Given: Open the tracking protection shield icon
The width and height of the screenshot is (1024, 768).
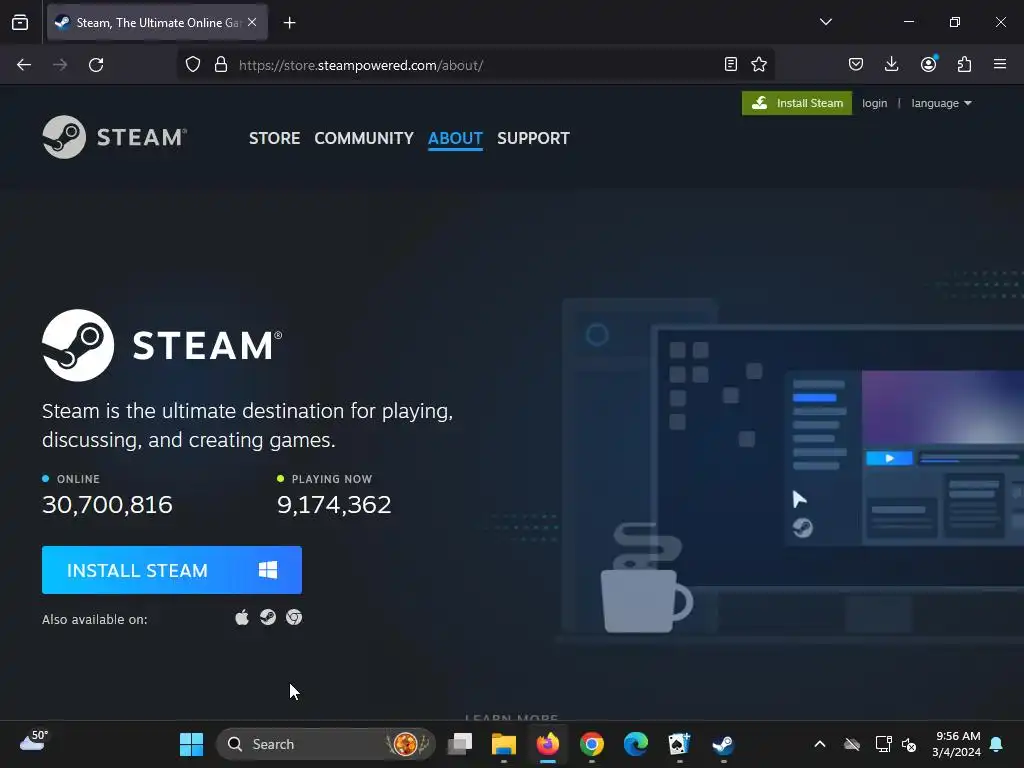Looking at the screenshot, I should click(193, 65).
